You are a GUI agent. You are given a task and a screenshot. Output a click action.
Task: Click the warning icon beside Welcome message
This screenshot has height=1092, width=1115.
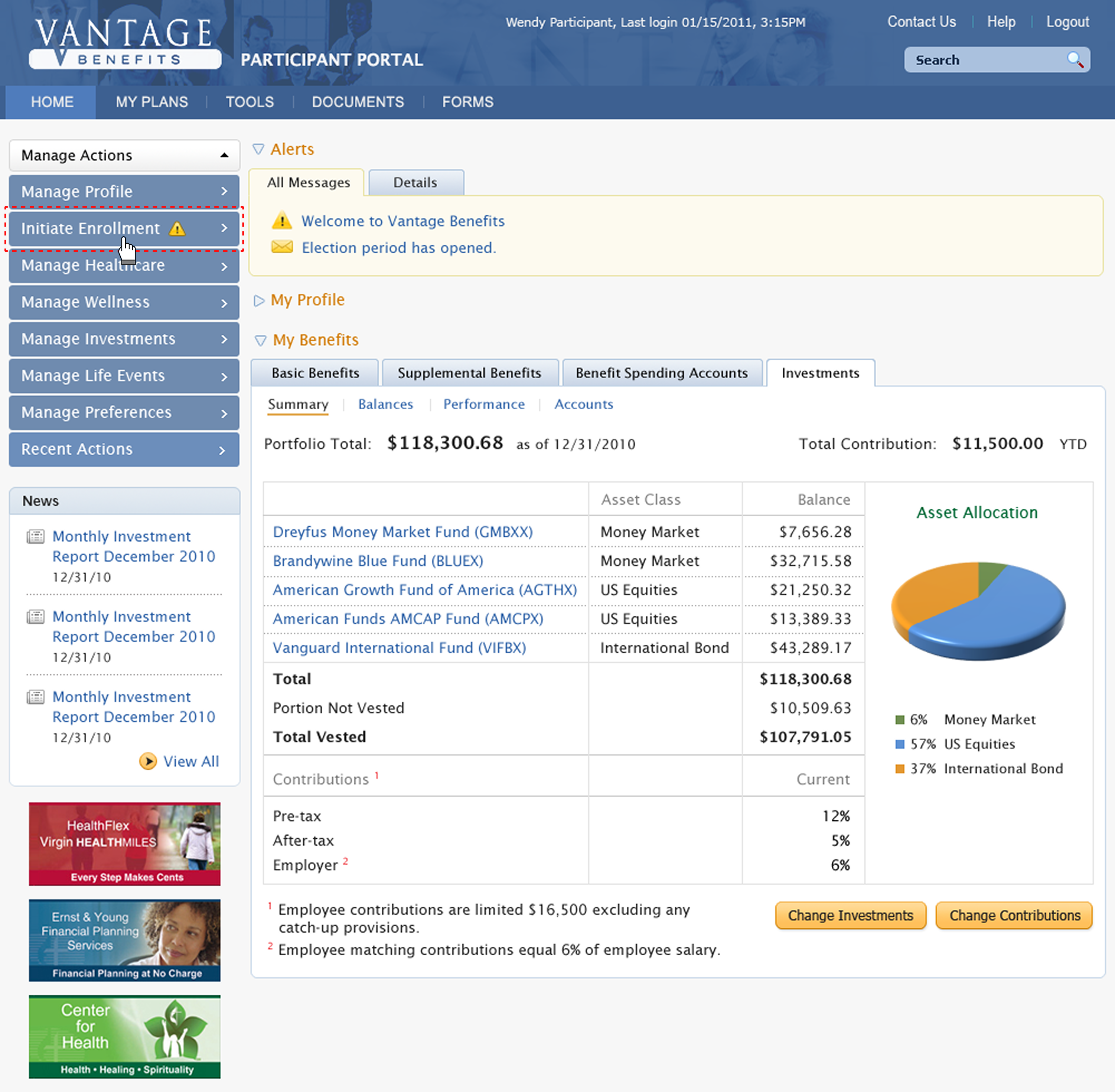281,220
